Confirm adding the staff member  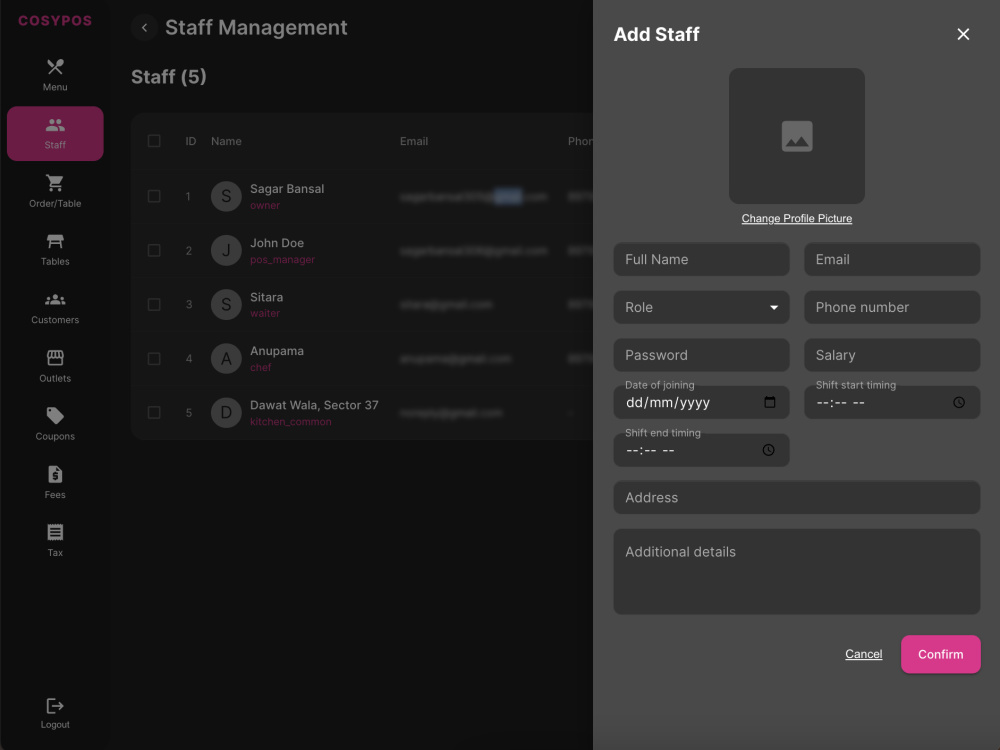tap(941, 654)
